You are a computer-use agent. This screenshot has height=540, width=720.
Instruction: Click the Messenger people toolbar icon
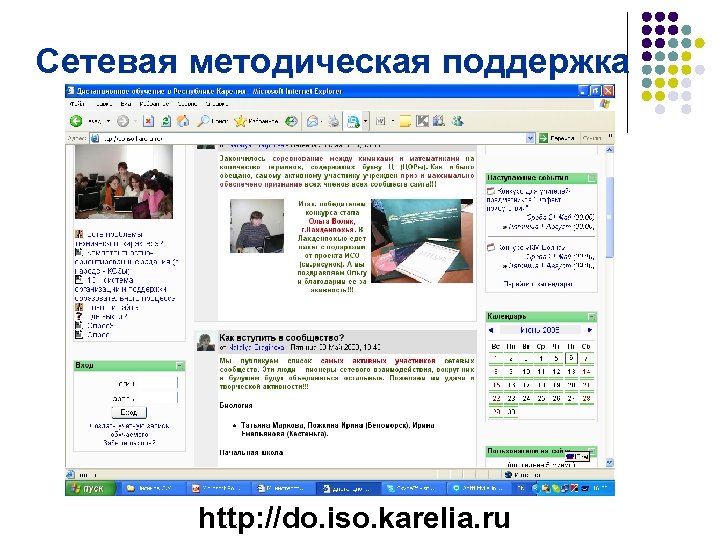[x=457, y=121]
